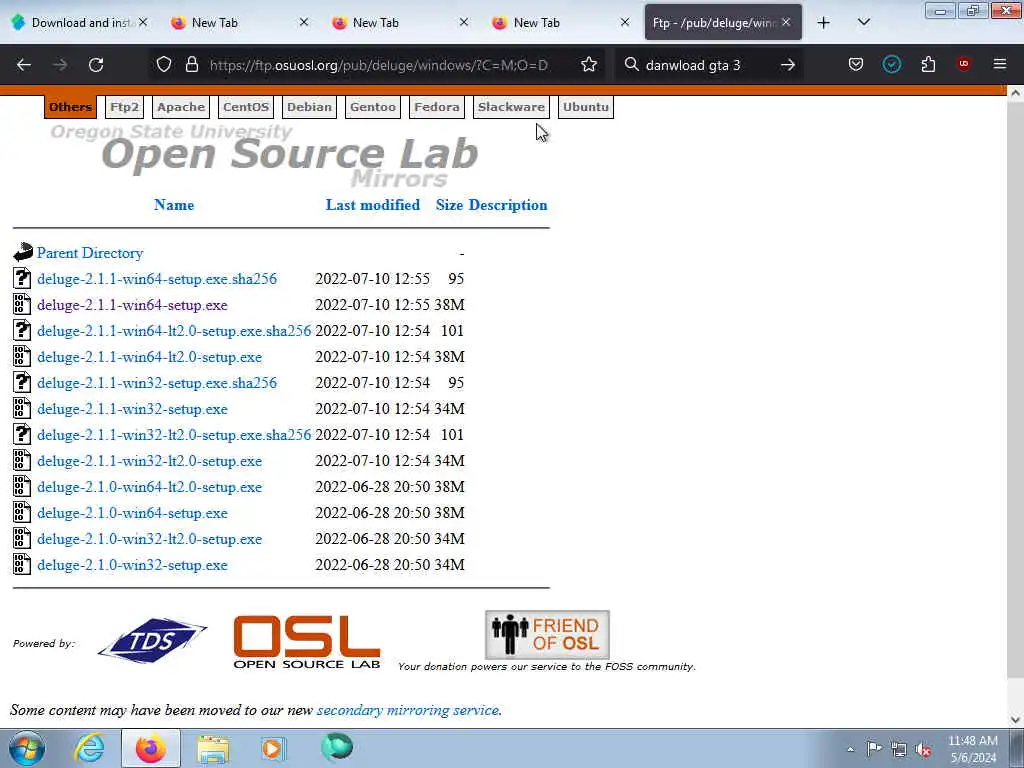The height and width of the screenshot is (768, 1024).
Task: Switch to the first New Tab
Action: tap(240, 22)
